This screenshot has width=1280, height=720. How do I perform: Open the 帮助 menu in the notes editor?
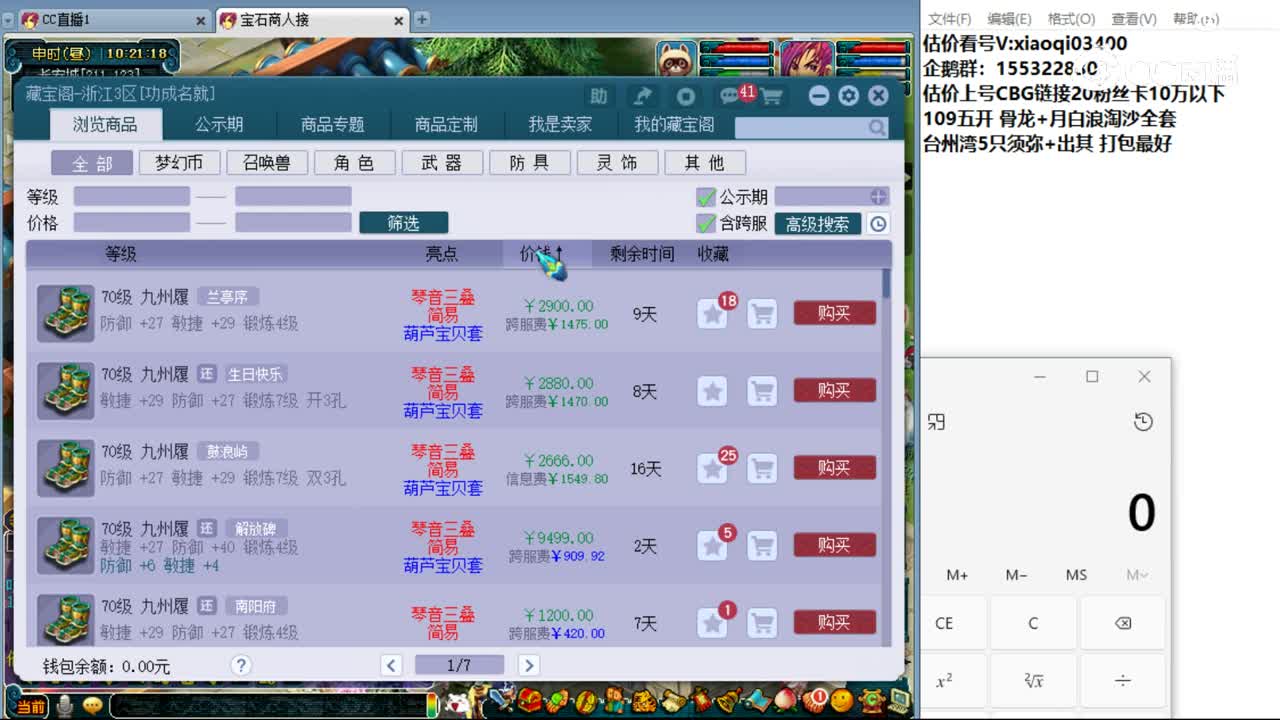click(x=1196, y=18)
